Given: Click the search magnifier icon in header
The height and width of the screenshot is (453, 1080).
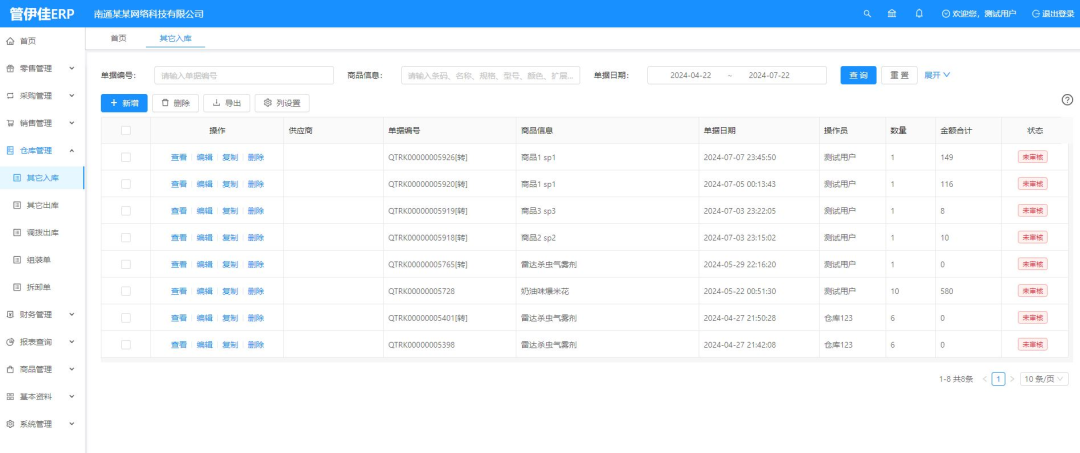Looking at the screenshot, I should 867,13.
